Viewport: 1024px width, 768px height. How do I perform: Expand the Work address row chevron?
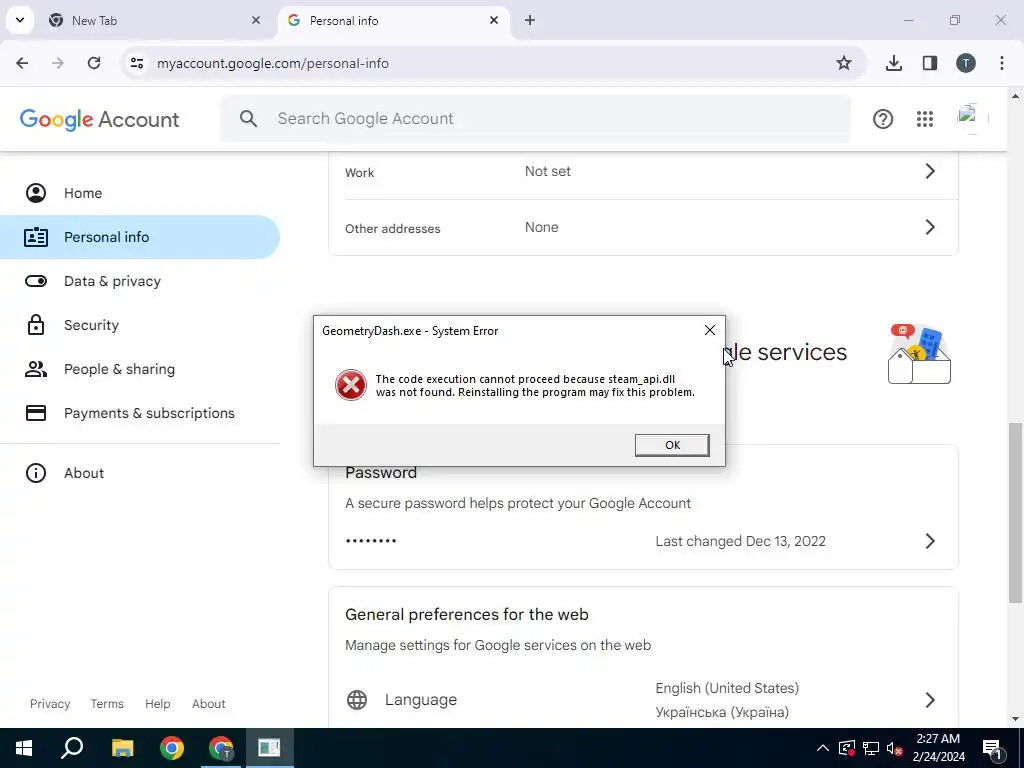tap(930, 171)
